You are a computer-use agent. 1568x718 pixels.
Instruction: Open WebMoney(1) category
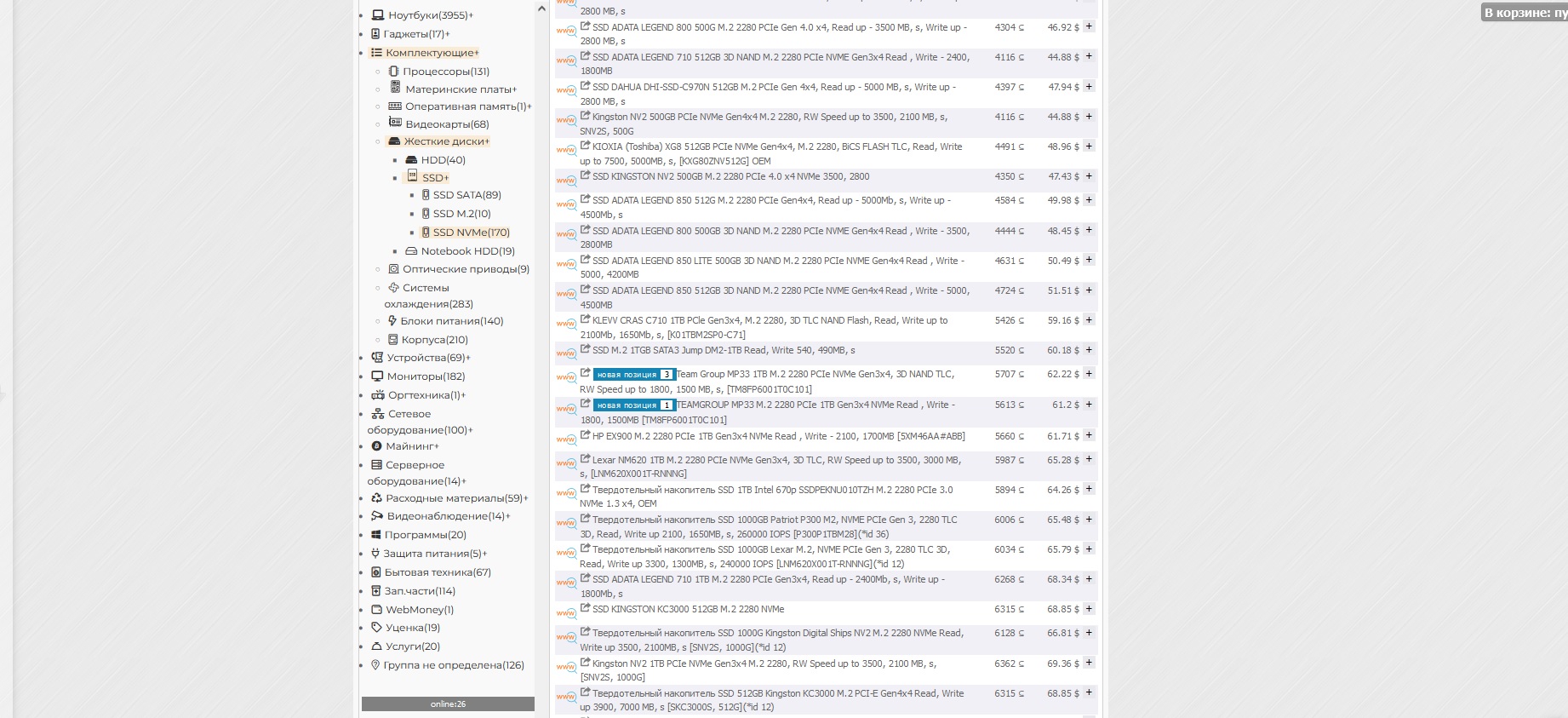pos(419,610)
